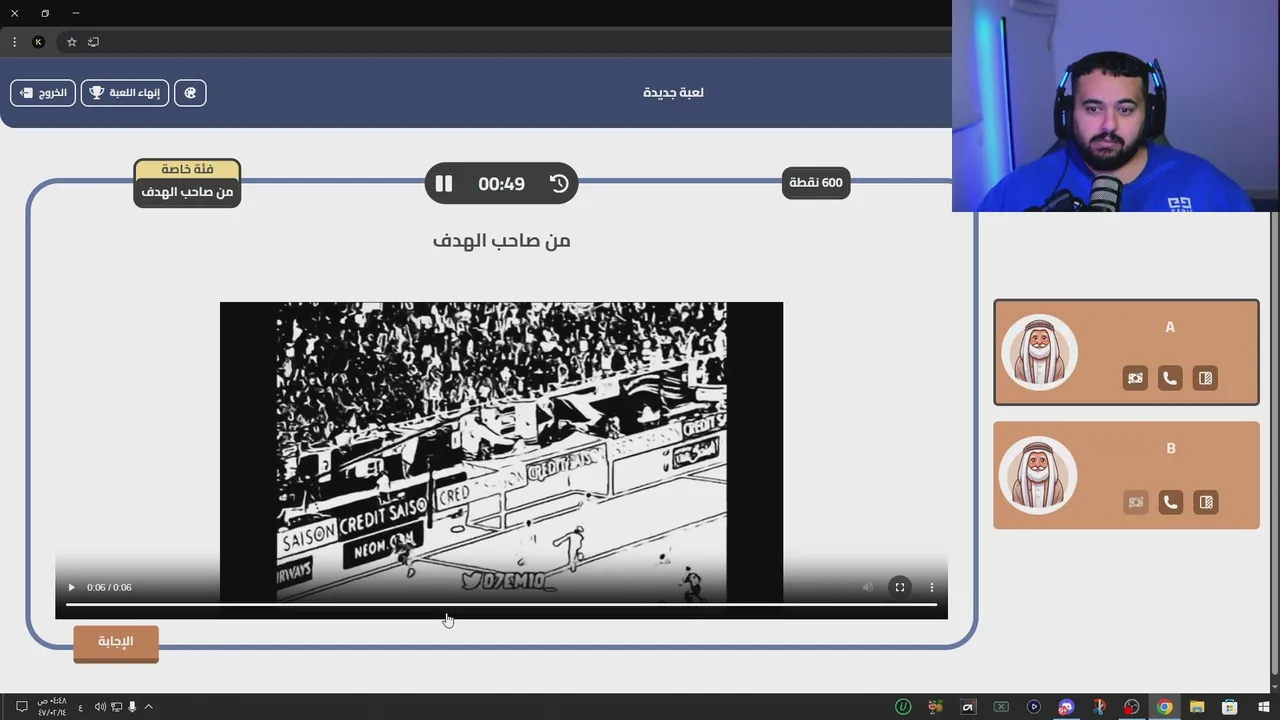
Task: Open the cocktail fruit taskbar icon
Action: point(935,707)
